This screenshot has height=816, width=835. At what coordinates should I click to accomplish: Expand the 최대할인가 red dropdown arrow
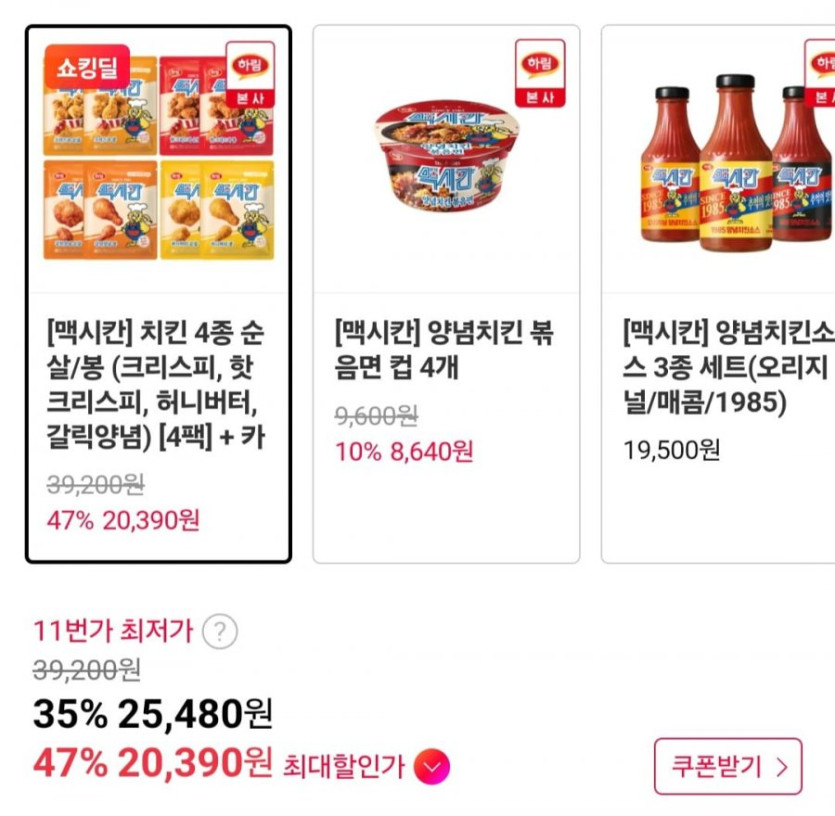431,767
